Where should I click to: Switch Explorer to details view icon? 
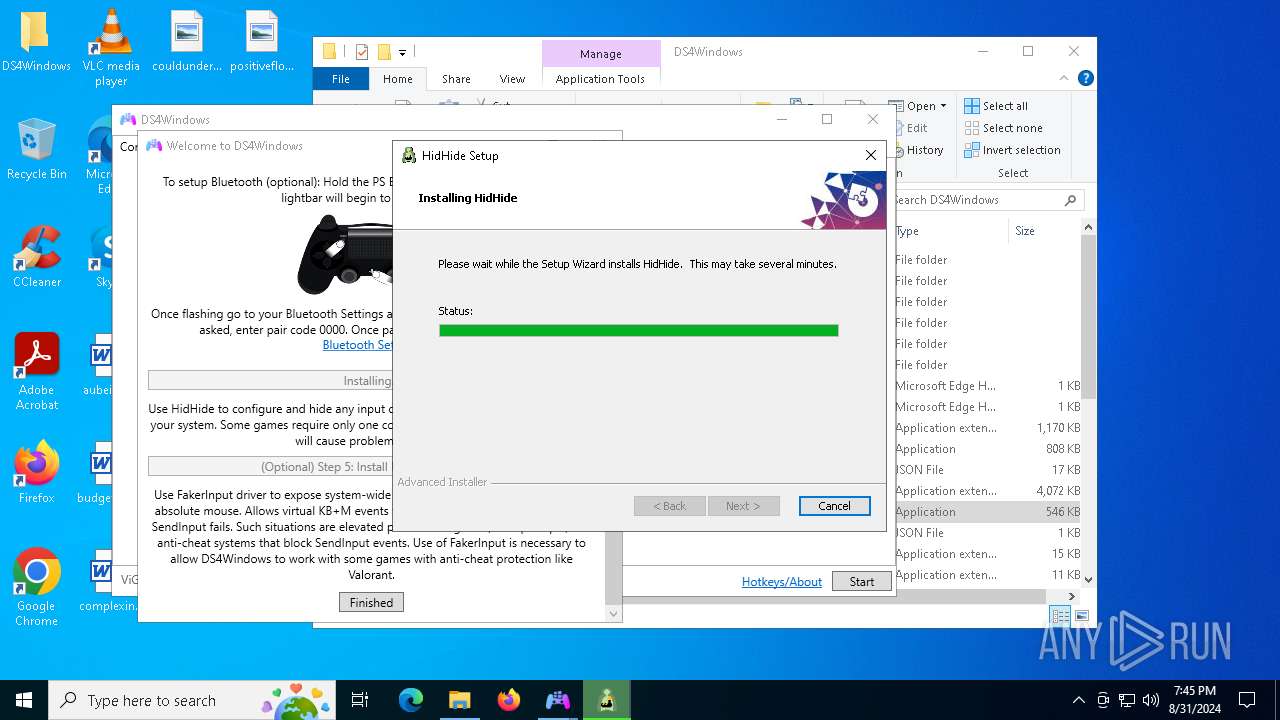point(1060,616)
